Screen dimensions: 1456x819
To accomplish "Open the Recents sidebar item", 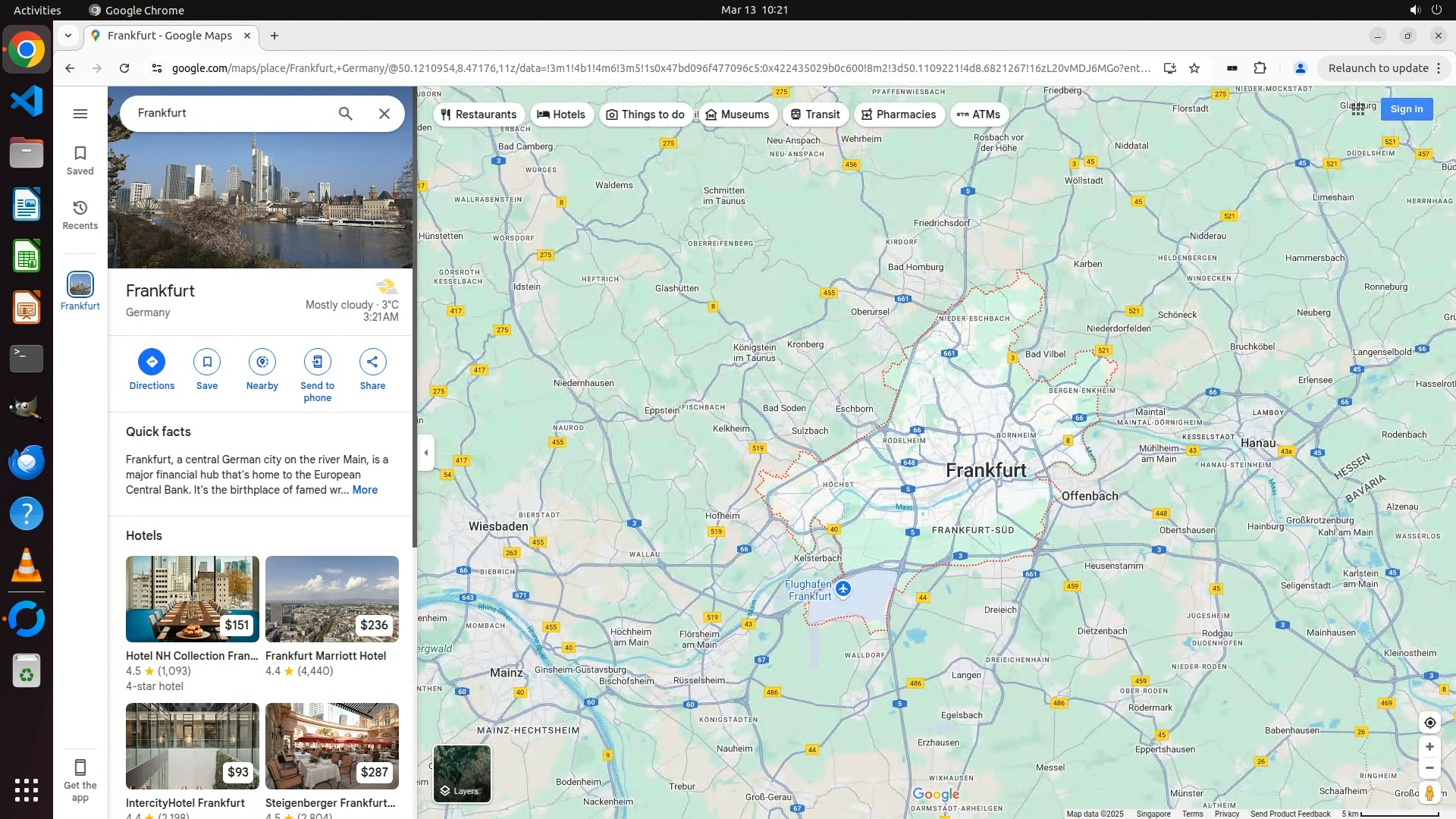I will pos(80,215).
